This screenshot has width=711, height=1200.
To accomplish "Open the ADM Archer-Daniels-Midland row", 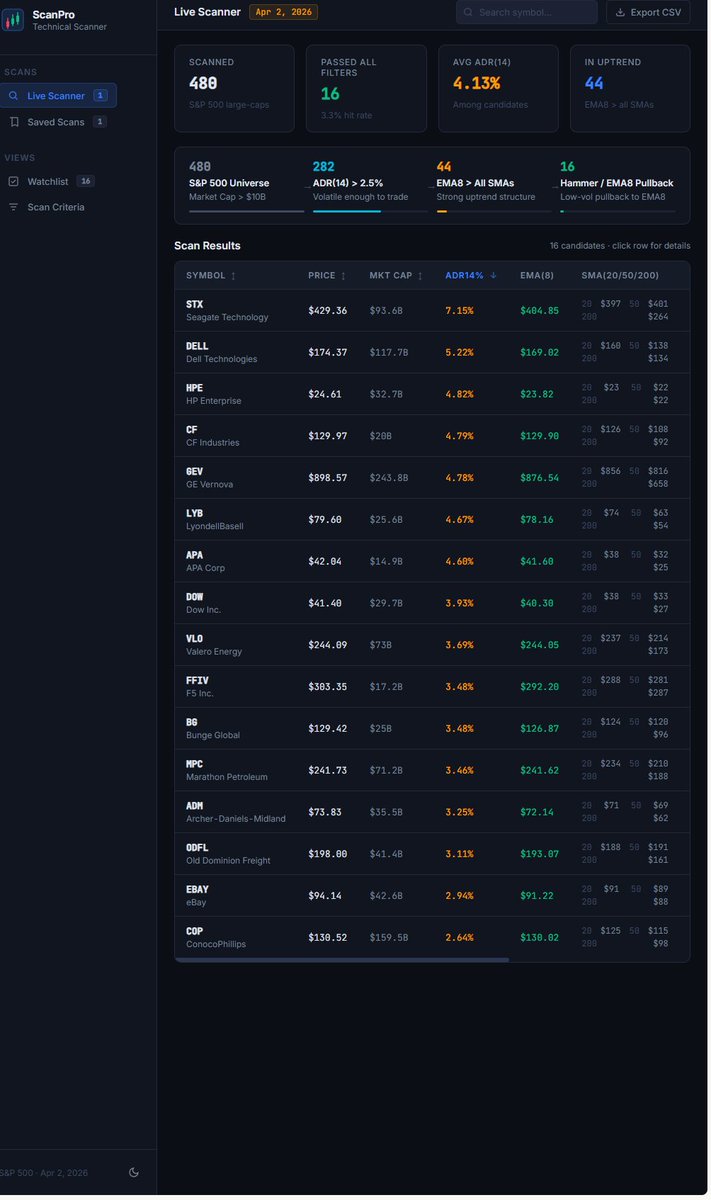I will pyautogui.click(x=432, y=812).
